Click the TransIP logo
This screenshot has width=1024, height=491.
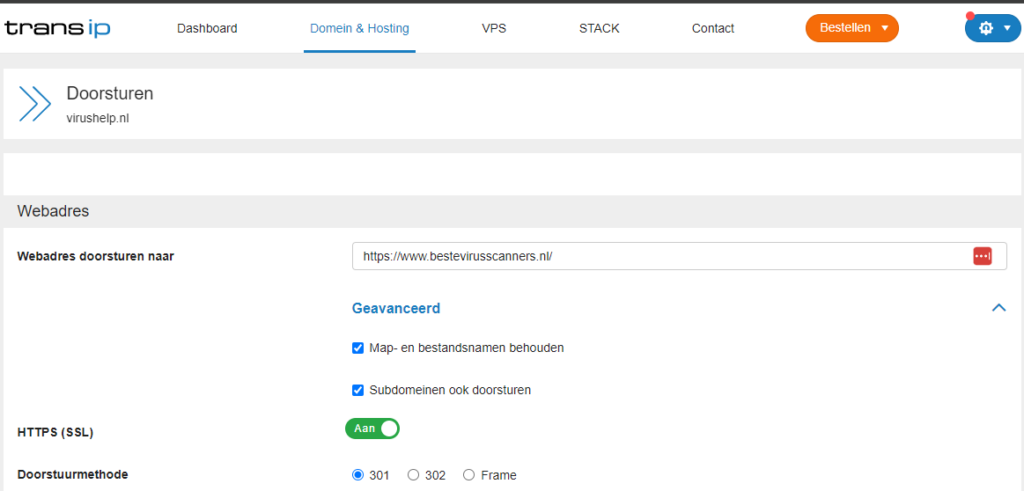(x=57, y=28)
